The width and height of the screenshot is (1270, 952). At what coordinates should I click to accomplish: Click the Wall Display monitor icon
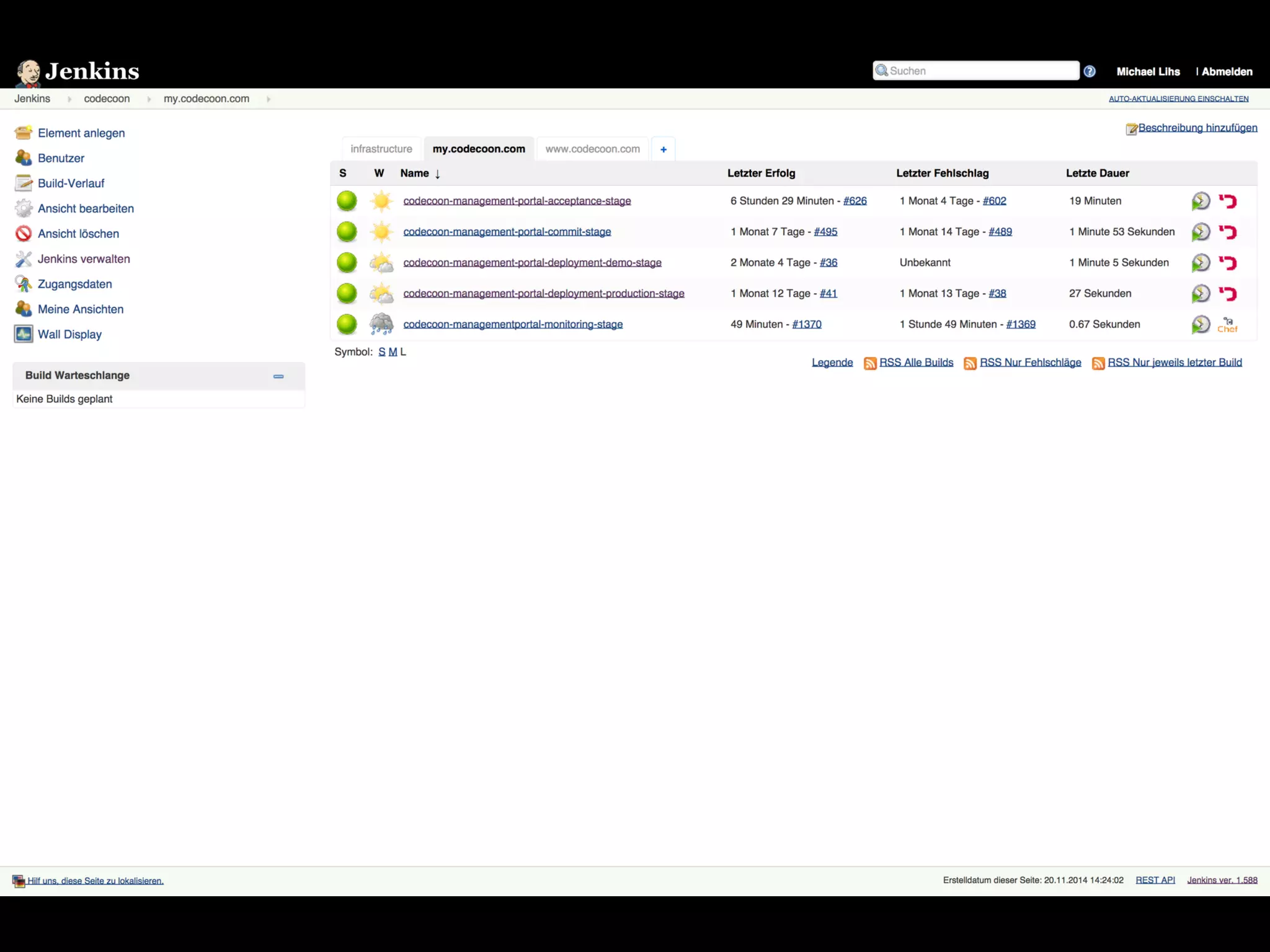24,334
